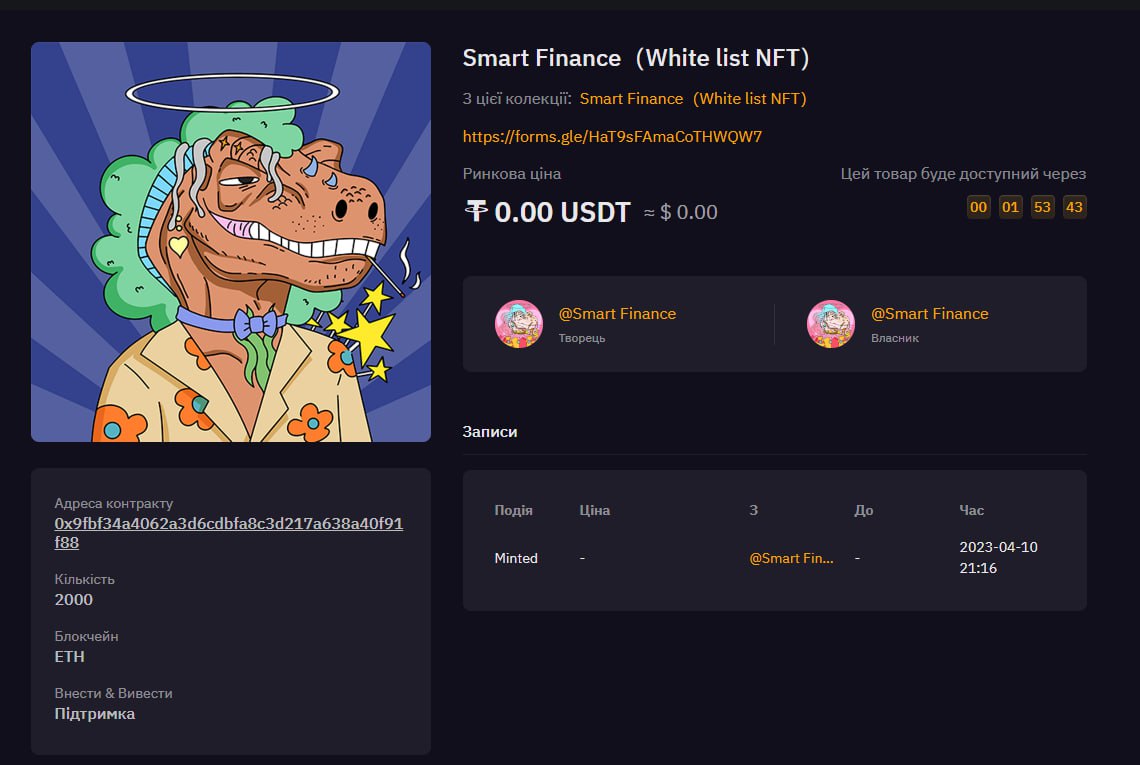Viewport: 1140px width, 765px height.
Task: Click the countdown box showing 43
Action: pos(1075,207)
